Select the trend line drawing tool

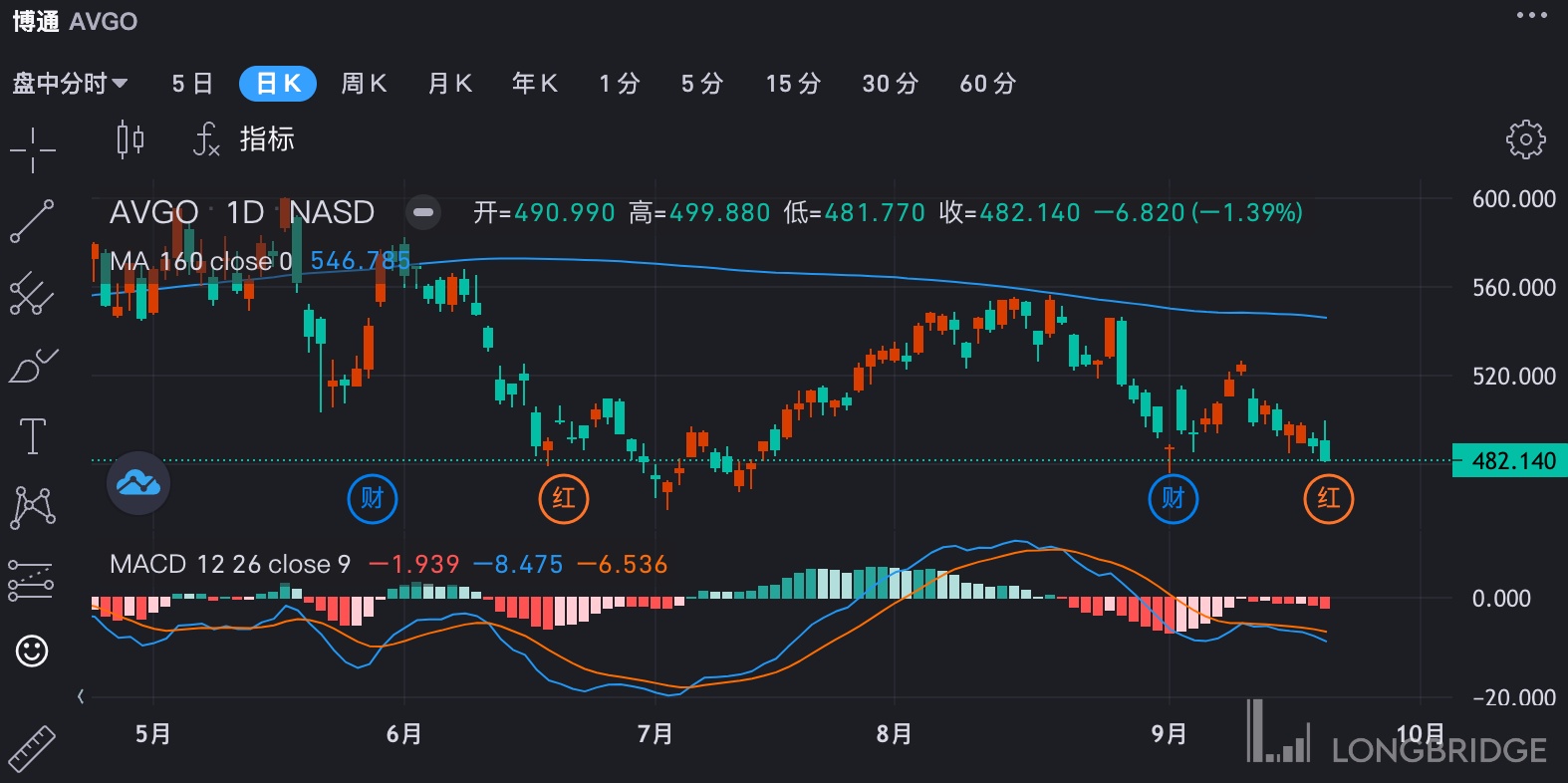[x=32, y=221]
